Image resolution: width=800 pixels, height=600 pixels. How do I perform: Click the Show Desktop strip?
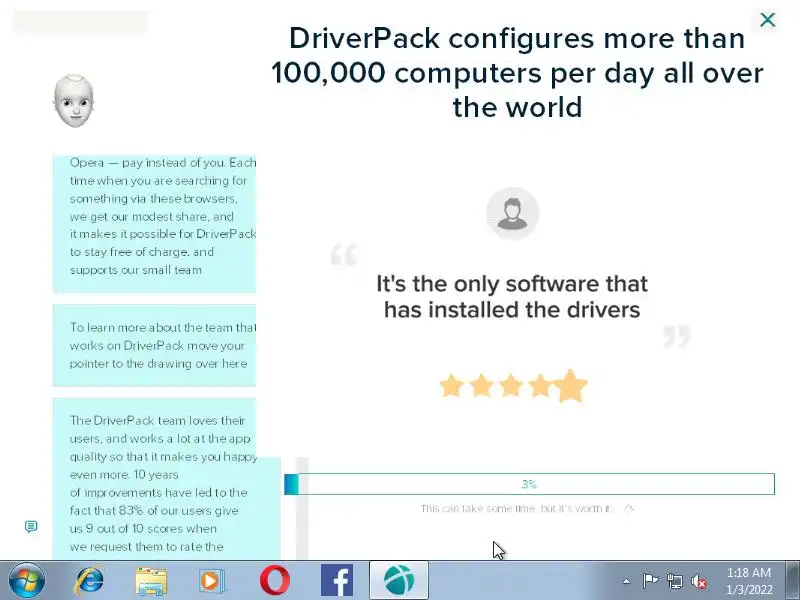pyautogui.click(x=794, y=580)
